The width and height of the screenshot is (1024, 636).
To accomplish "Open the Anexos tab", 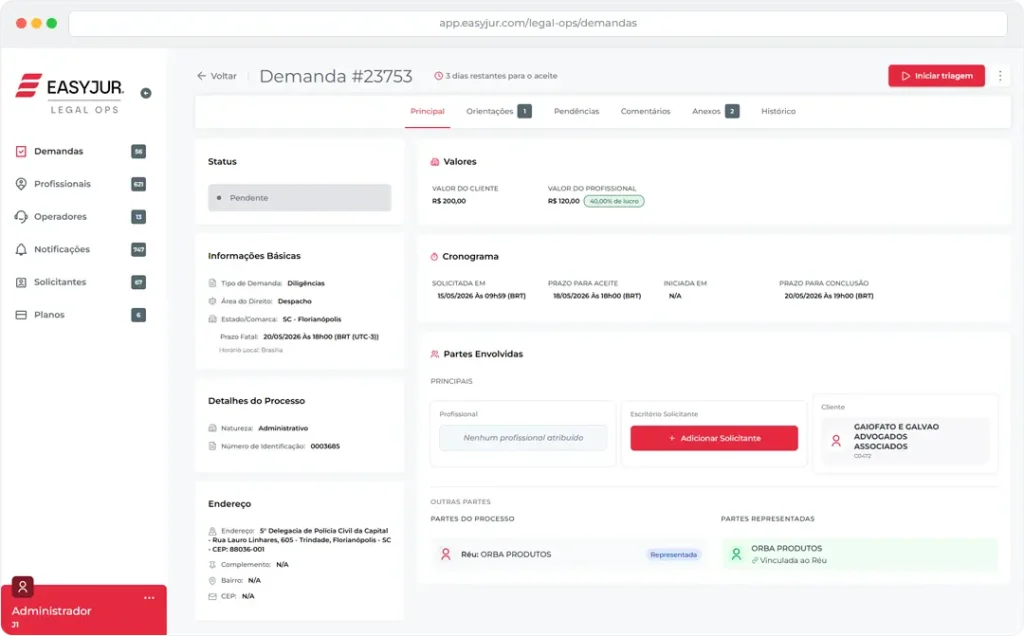I will [x=715, y=112].
